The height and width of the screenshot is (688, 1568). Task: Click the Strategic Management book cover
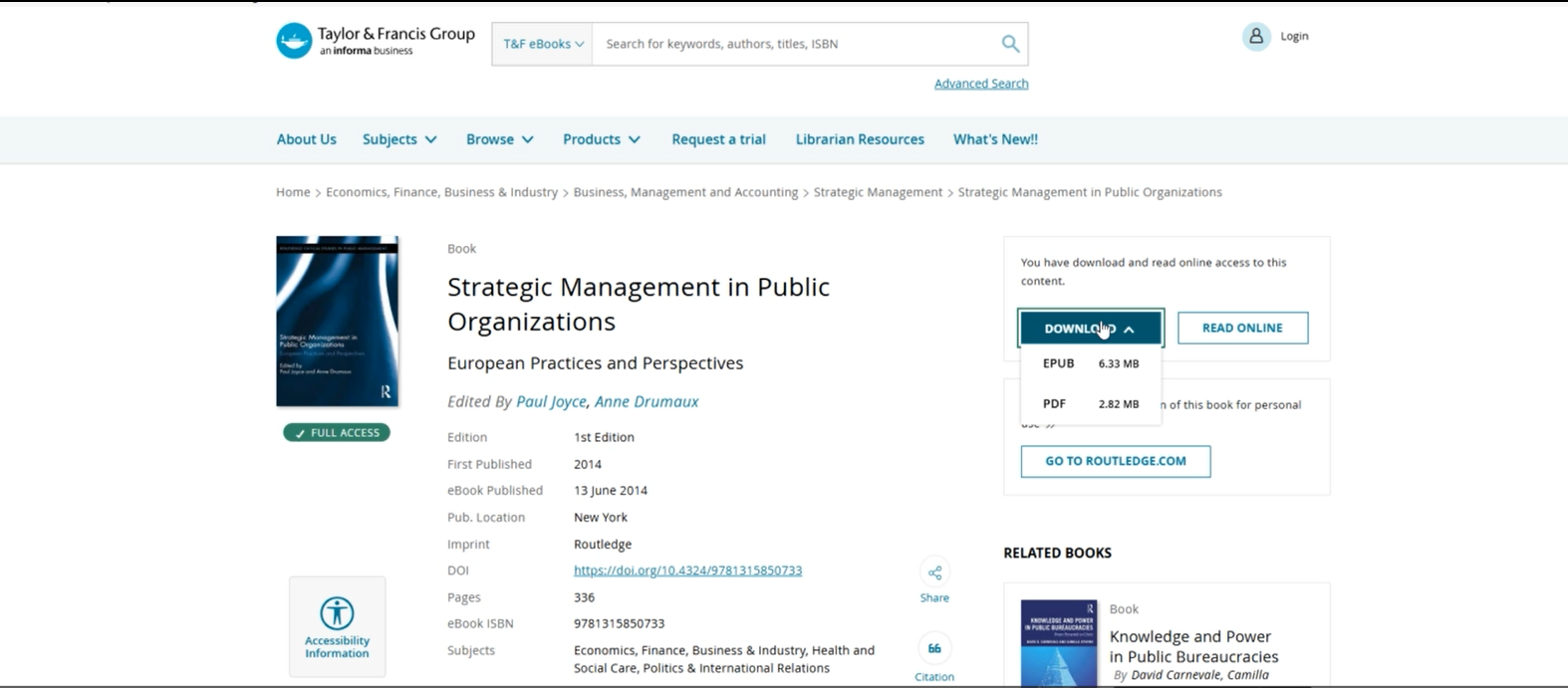coord(337,322)
